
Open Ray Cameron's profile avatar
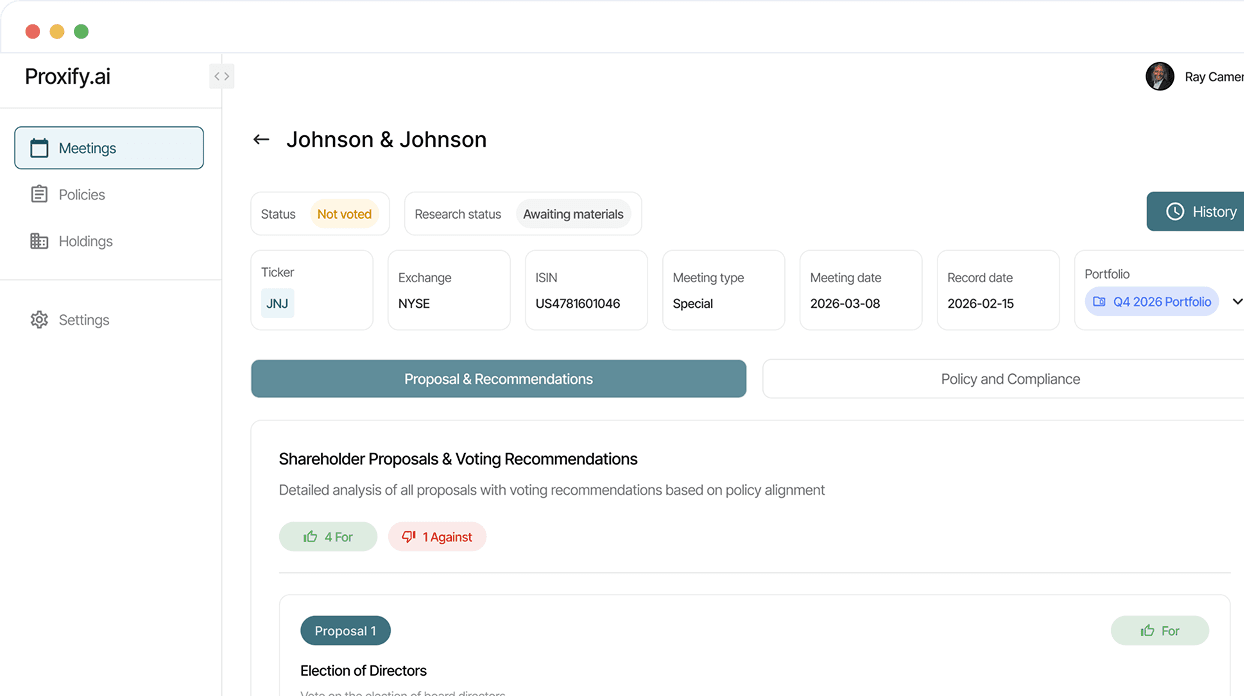(x=1160, y=76)
